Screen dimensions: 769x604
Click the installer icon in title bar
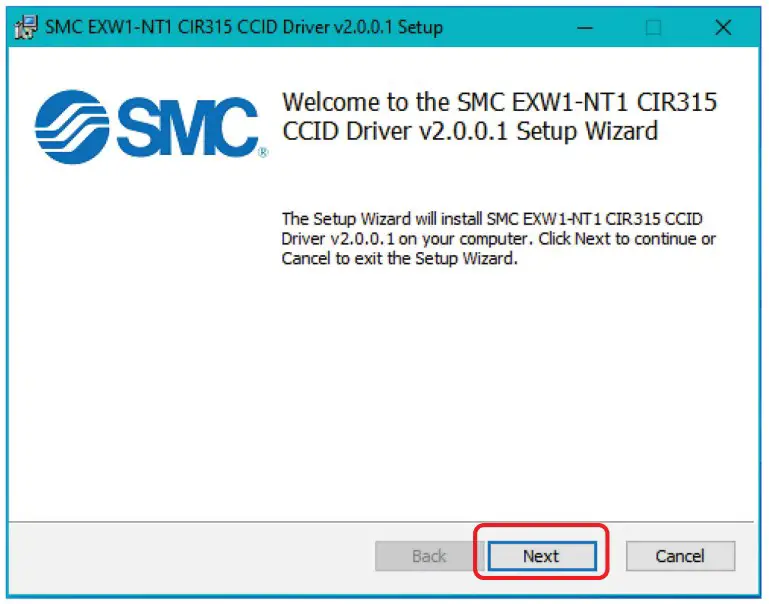(x=26, y=27)
